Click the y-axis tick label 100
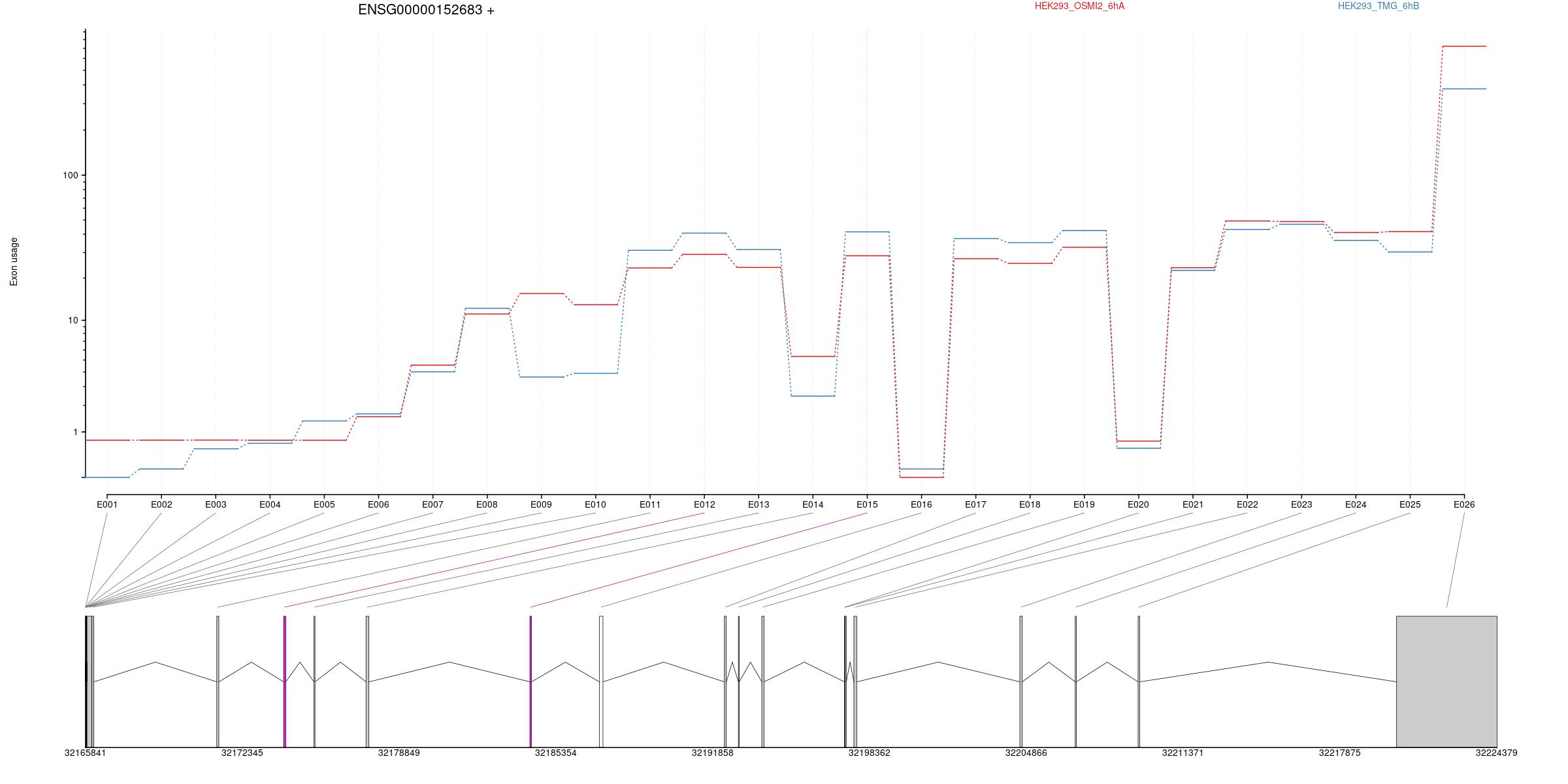The height and width of the screenshot is (784, 1568). coord(70,175)
